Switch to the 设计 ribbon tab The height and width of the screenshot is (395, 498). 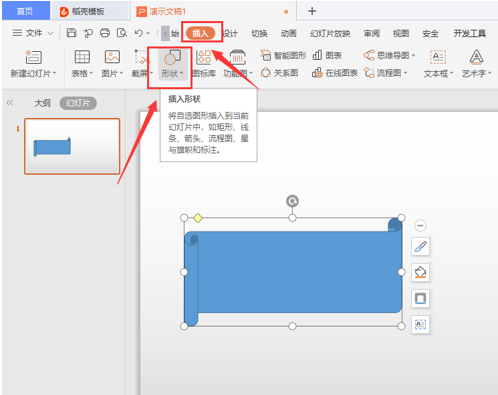230,33
